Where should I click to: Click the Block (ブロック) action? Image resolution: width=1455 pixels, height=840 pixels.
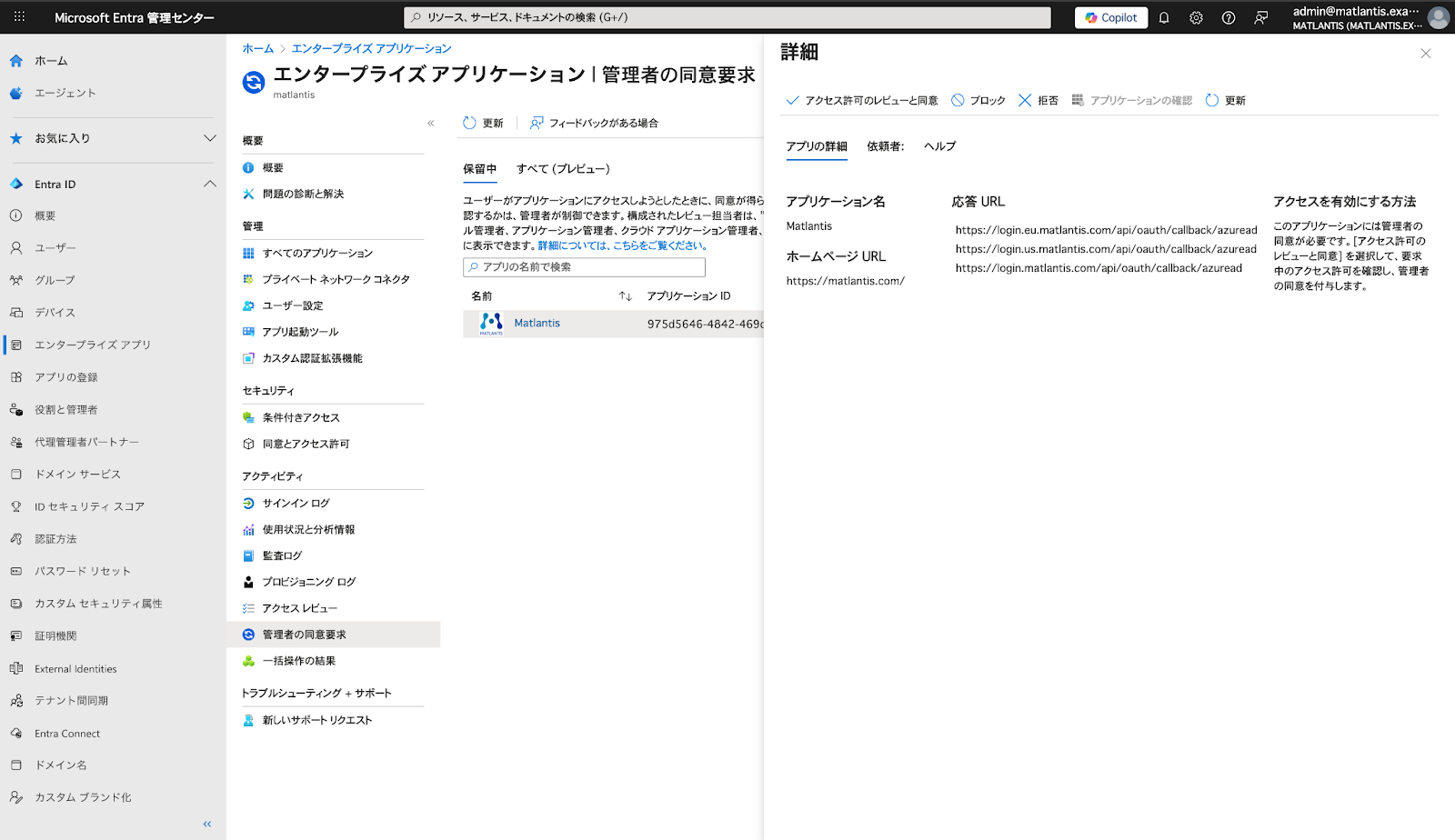[978, 101]
